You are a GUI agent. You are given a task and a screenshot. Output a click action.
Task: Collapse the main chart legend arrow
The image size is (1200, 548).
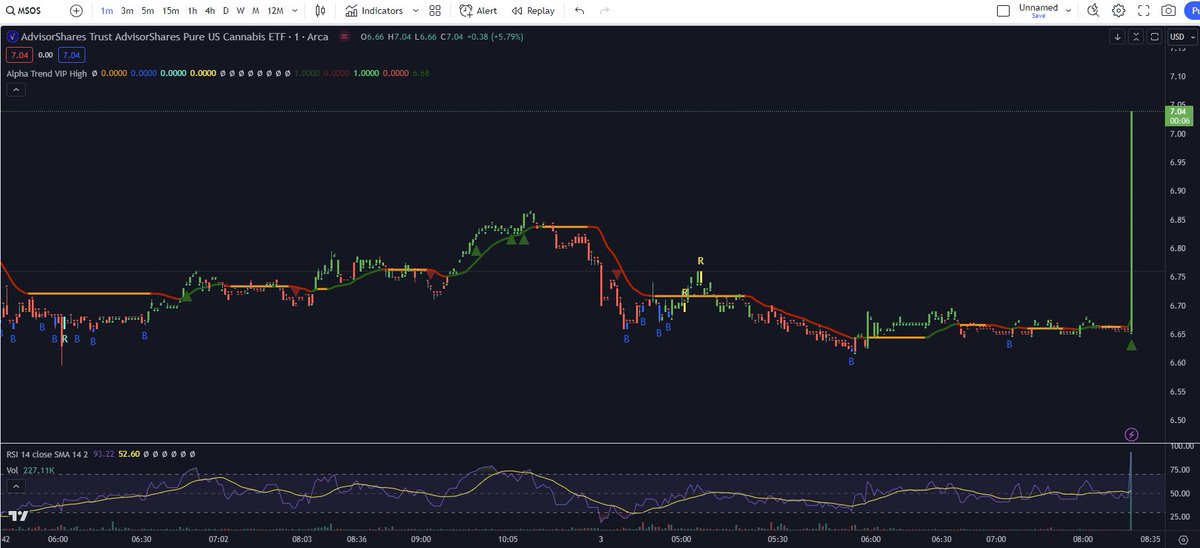pos(16,90)
